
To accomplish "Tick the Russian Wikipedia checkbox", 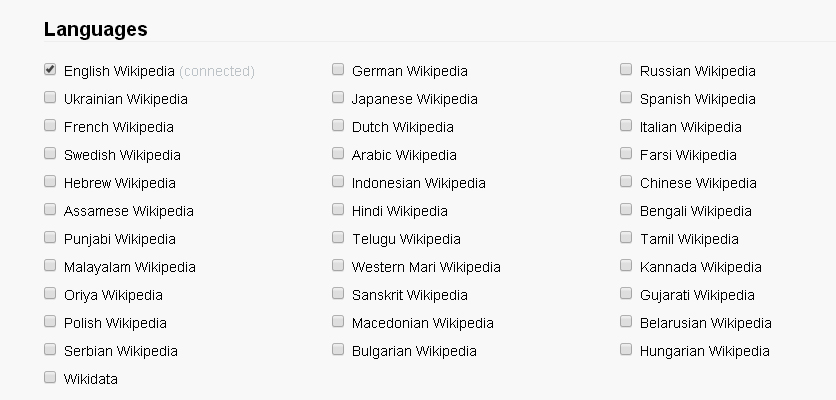I will tap(626, 69).
